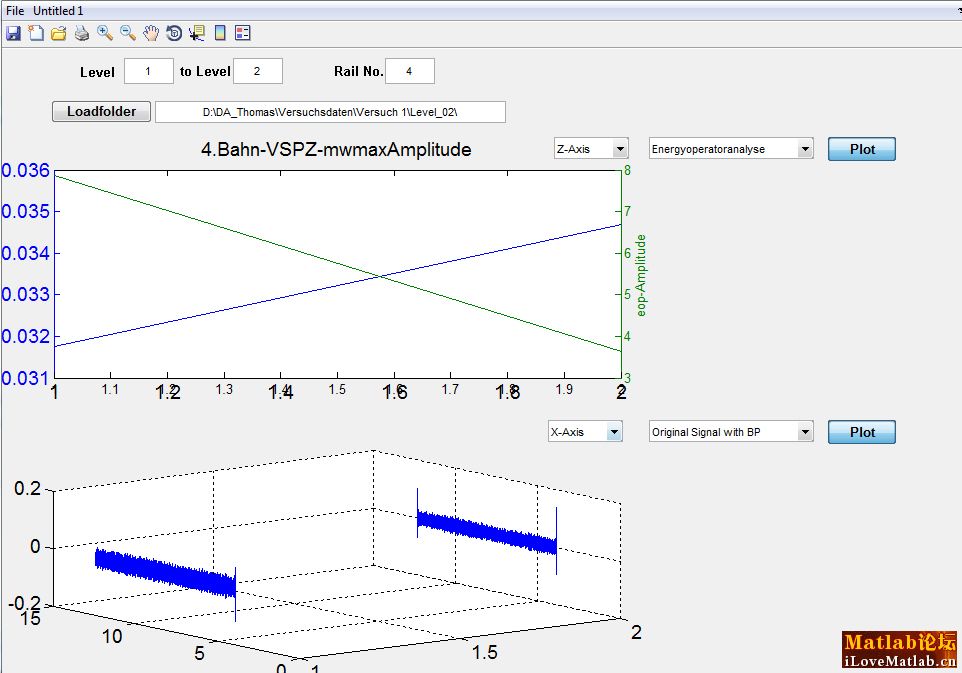Click the green 'eop-Amplitude' axis label
This screenshot has height=673, width=962.
click(641, 275)
